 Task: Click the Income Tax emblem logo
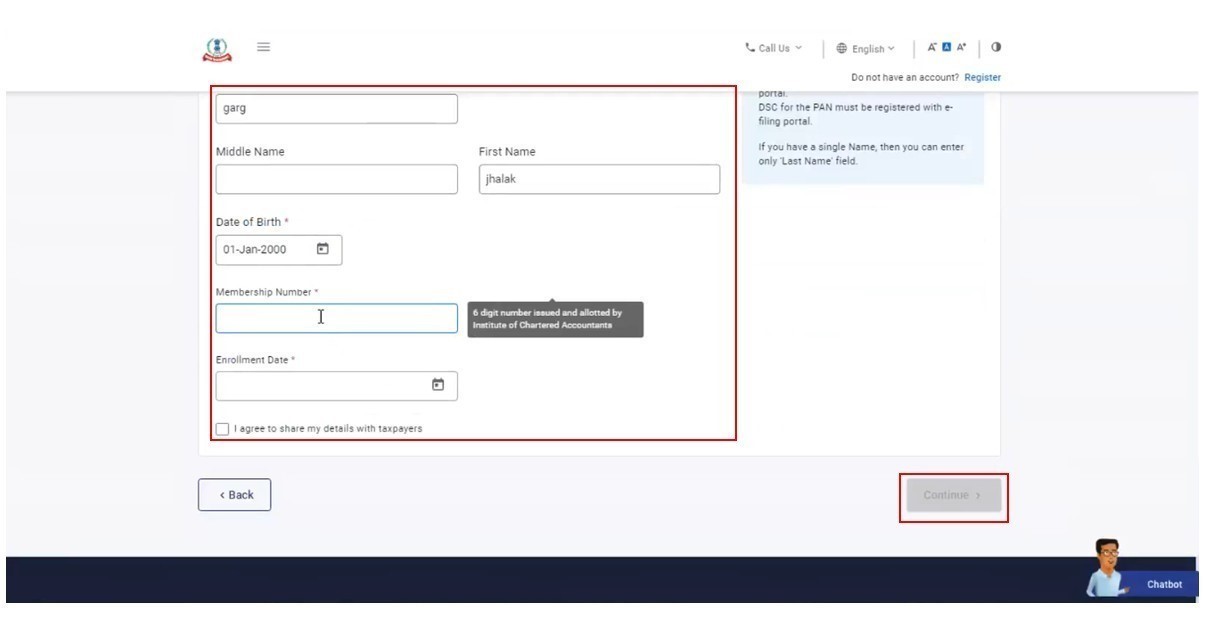pyautogui.click(x=216, y=49)
